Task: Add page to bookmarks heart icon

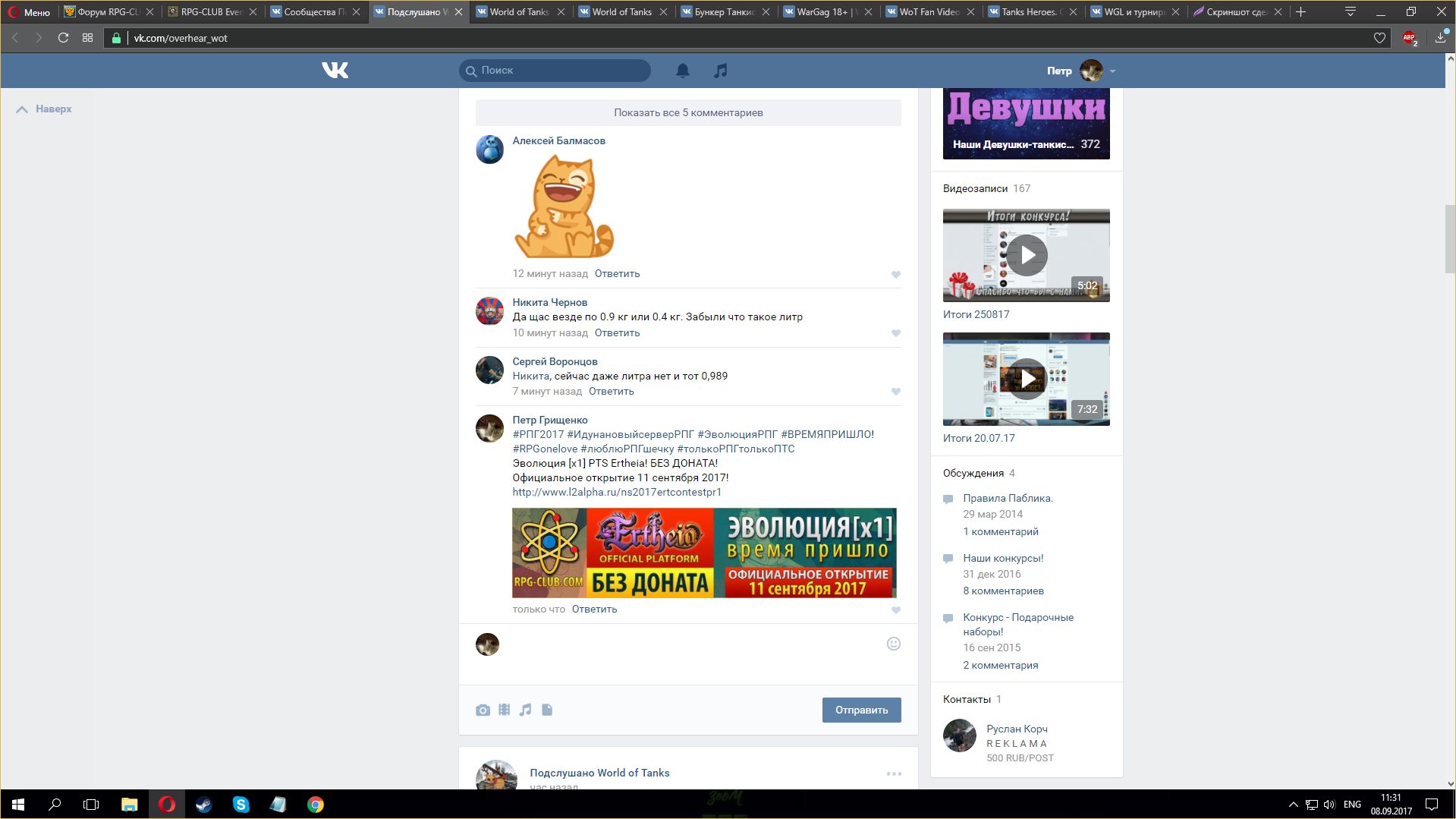Action: coord(1379,38)
